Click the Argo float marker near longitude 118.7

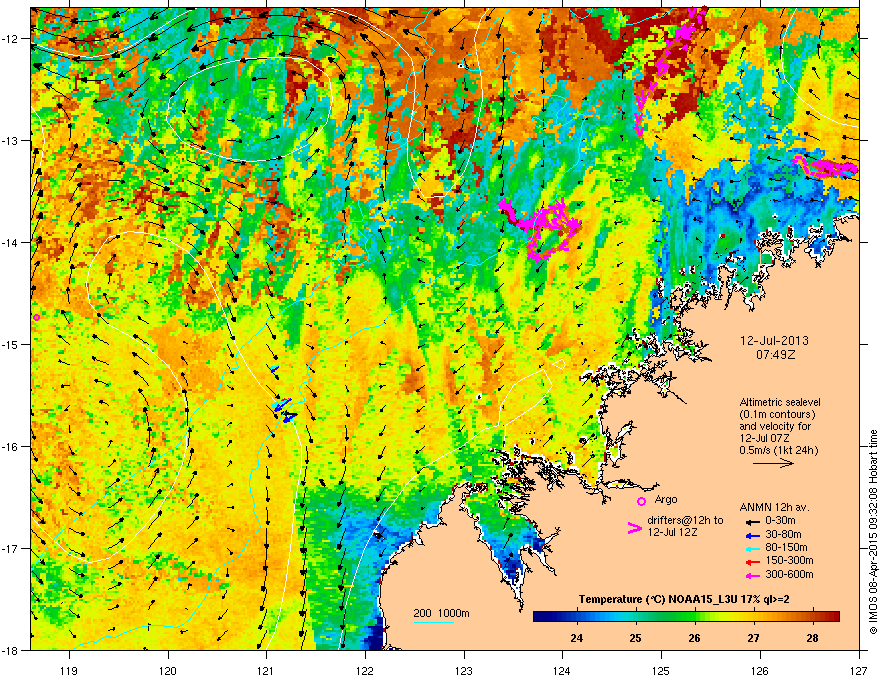[36, 318]
